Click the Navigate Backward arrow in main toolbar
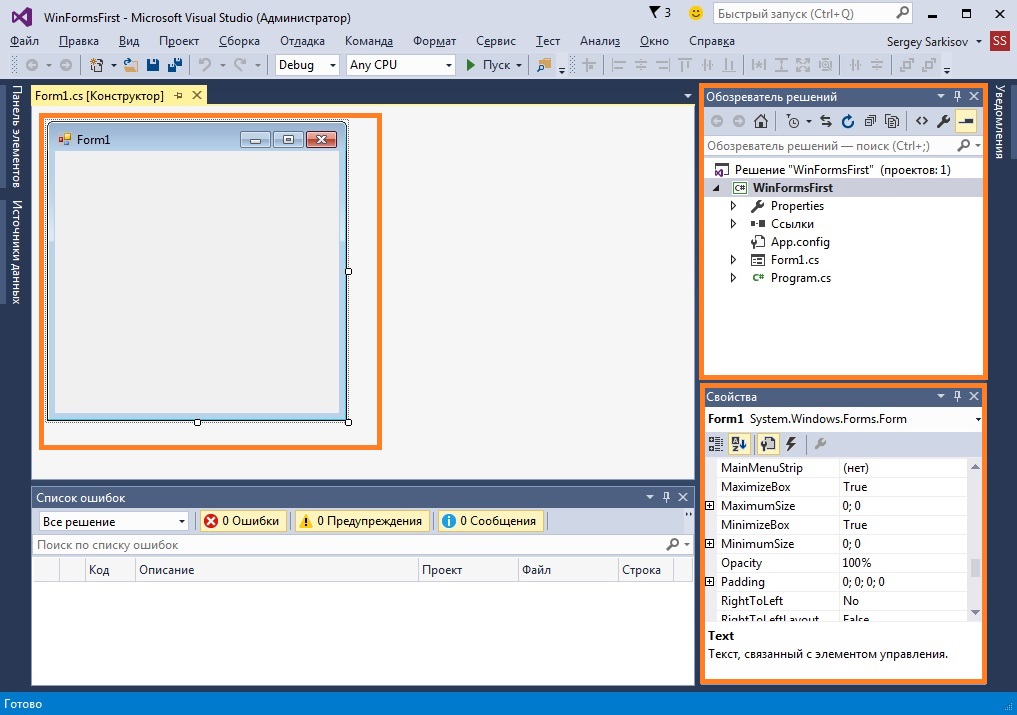This screenshot has width=1017, height=715. [31, 65]
